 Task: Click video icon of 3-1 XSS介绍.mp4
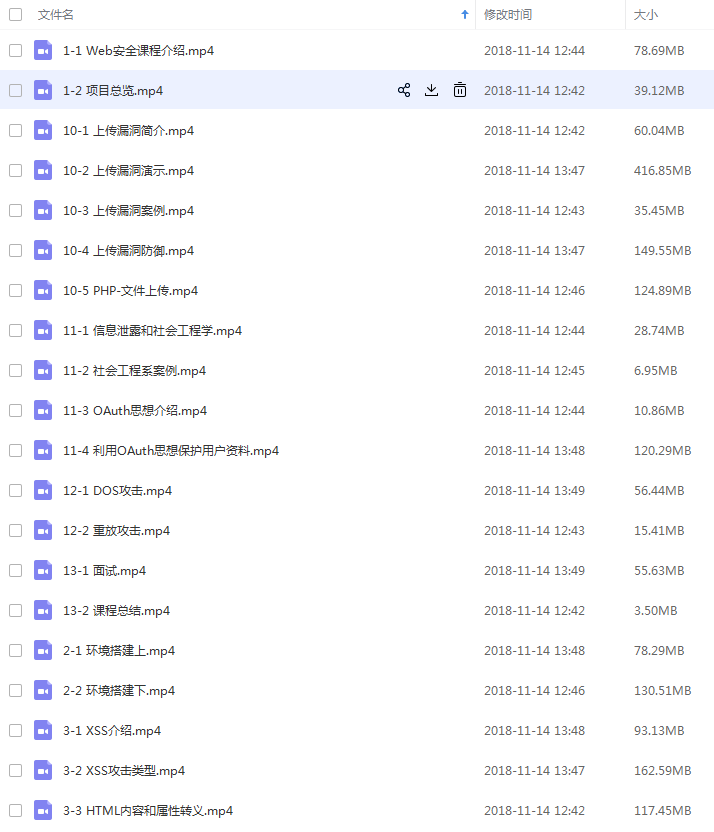(x=43, y=731)
